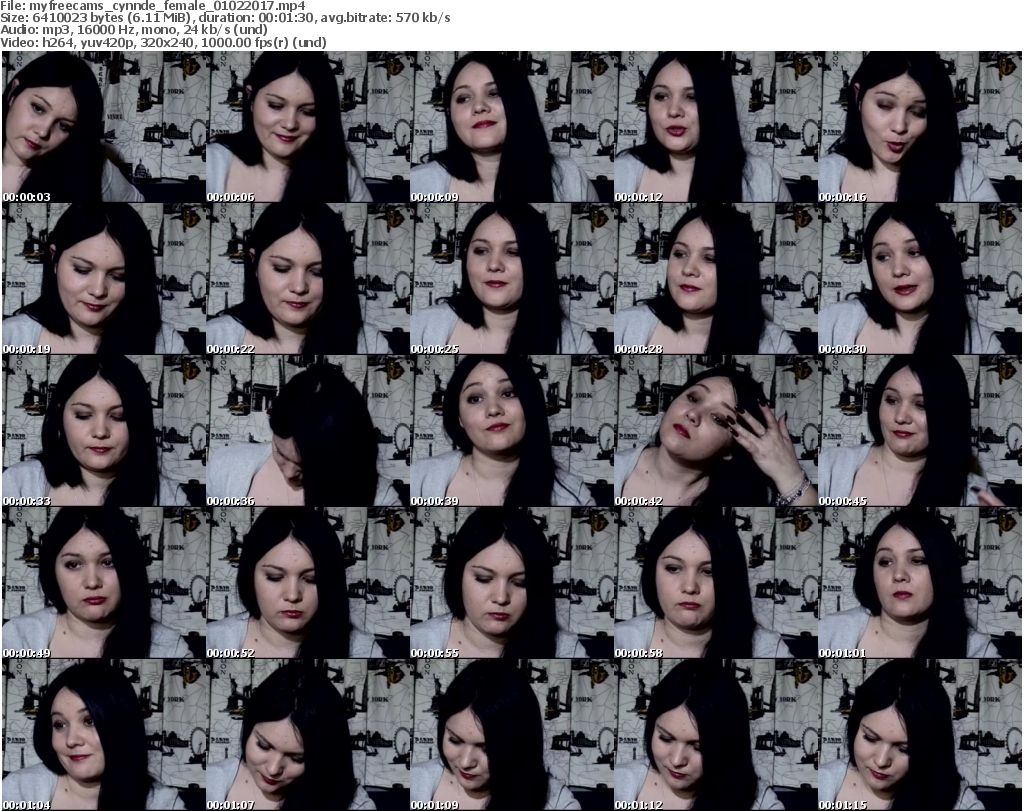1024x811 pixels.
Task: Select the thumbnail frame stamped 00:00:16
Action: (x=920, y=127)
